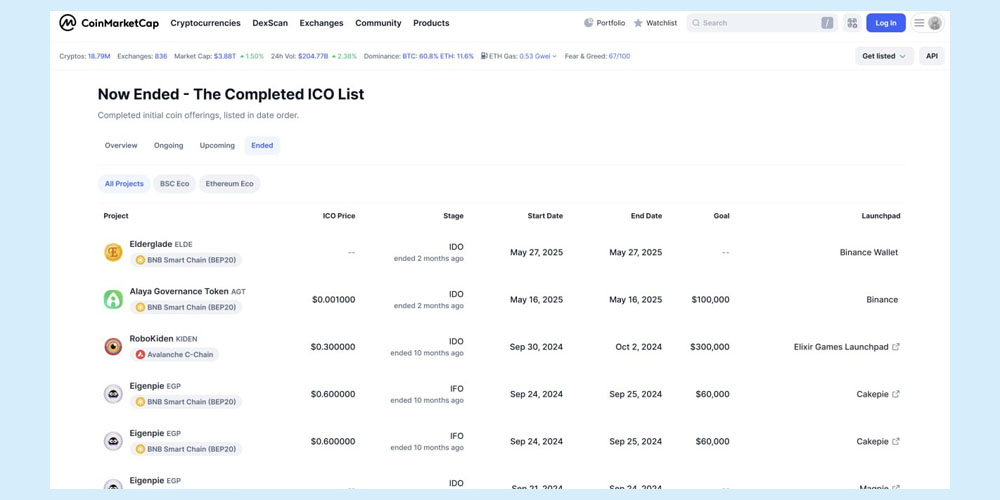This screenshot has width=1000, height=500.
Task: Click the Binance Wallet launchpad cell
Action: (x=869, y=253)
